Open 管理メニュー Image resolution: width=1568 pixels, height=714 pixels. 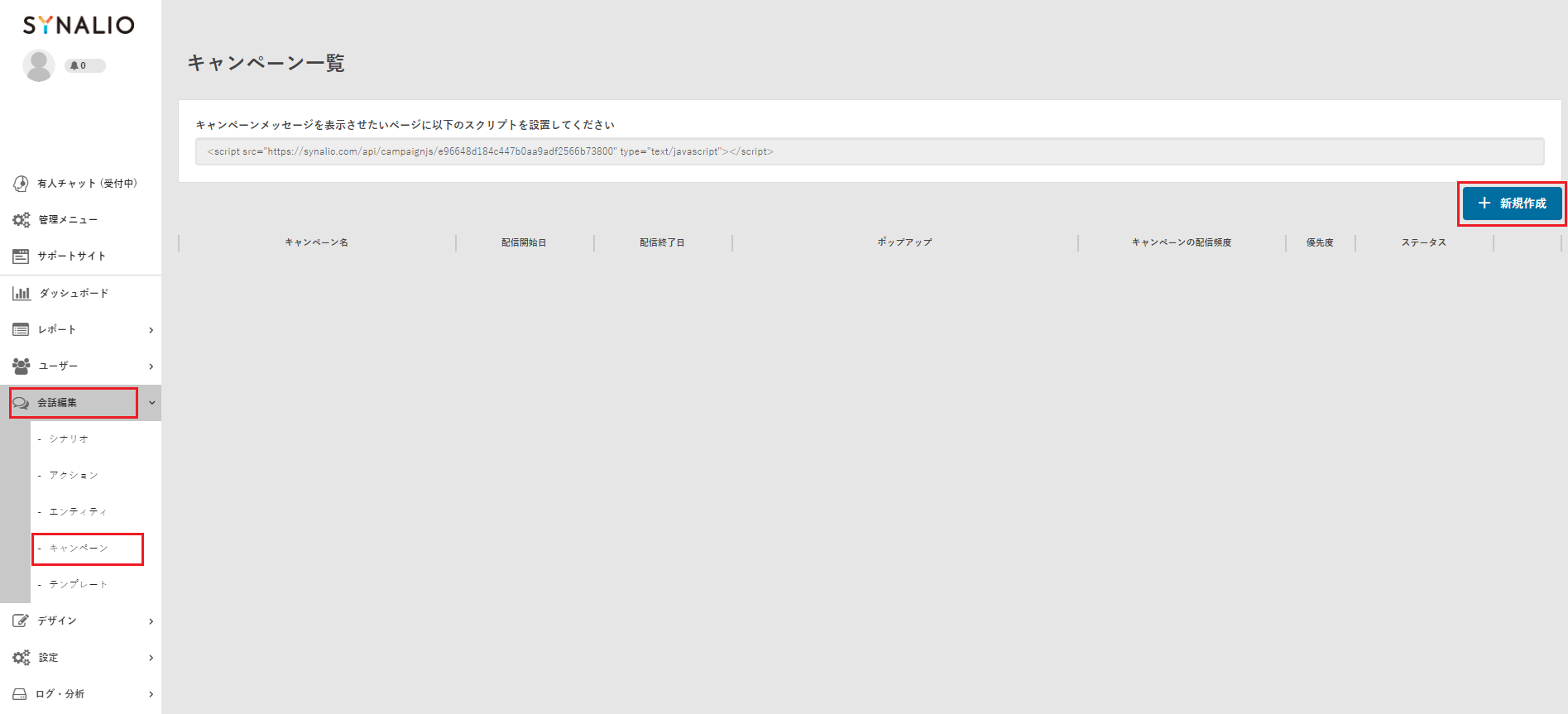point(68,220)
